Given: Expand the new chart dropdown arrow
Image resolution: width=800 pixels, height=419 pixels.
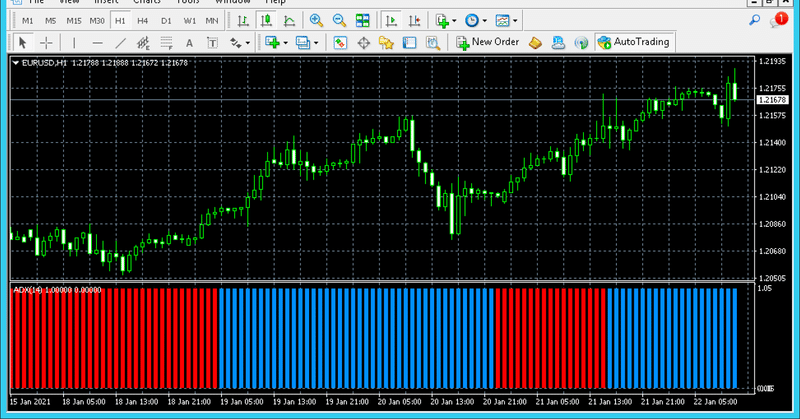Looking at the screenshot, I should (x=285, y=43).
